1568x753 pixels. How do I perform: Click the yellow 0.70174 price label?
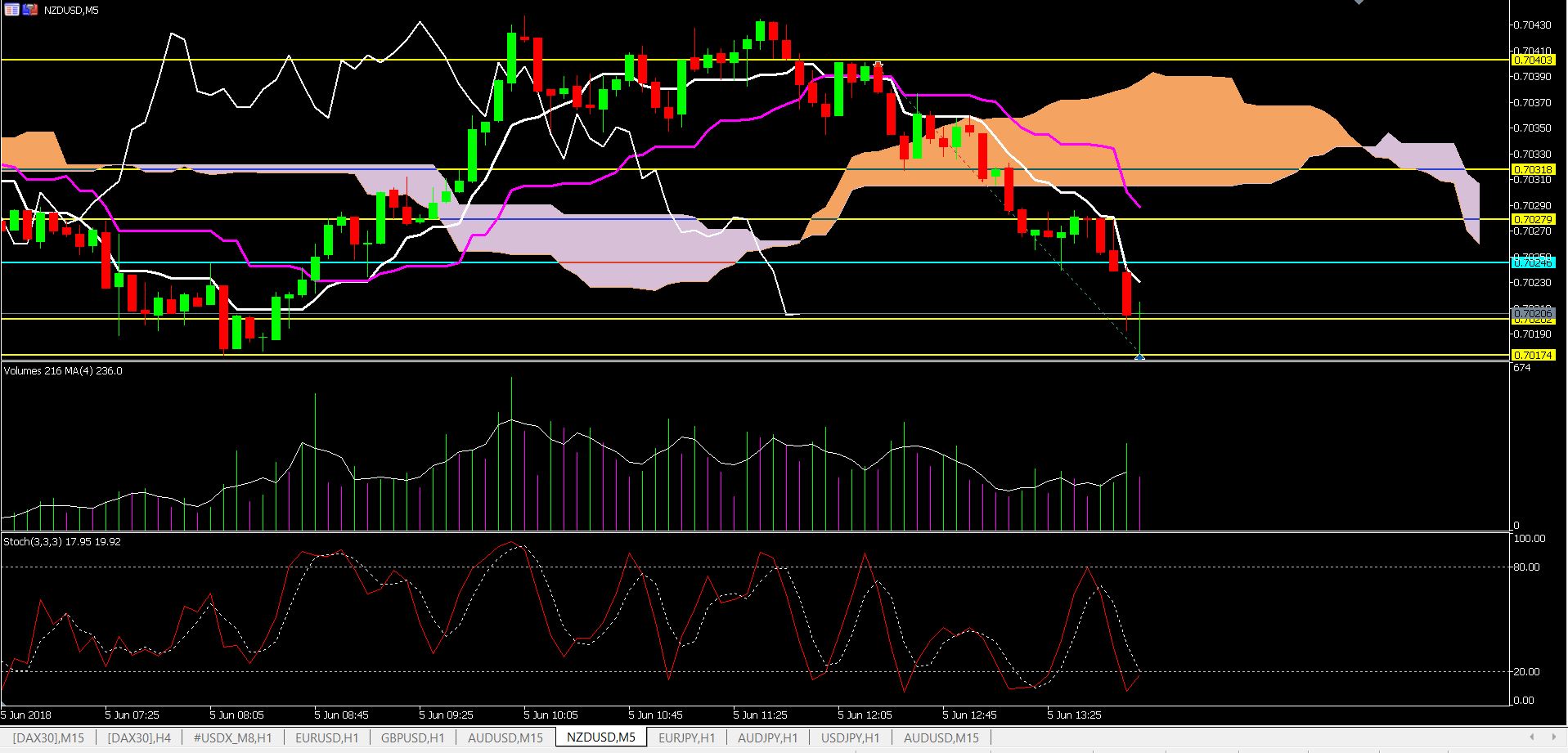(x=1533, y=355)
